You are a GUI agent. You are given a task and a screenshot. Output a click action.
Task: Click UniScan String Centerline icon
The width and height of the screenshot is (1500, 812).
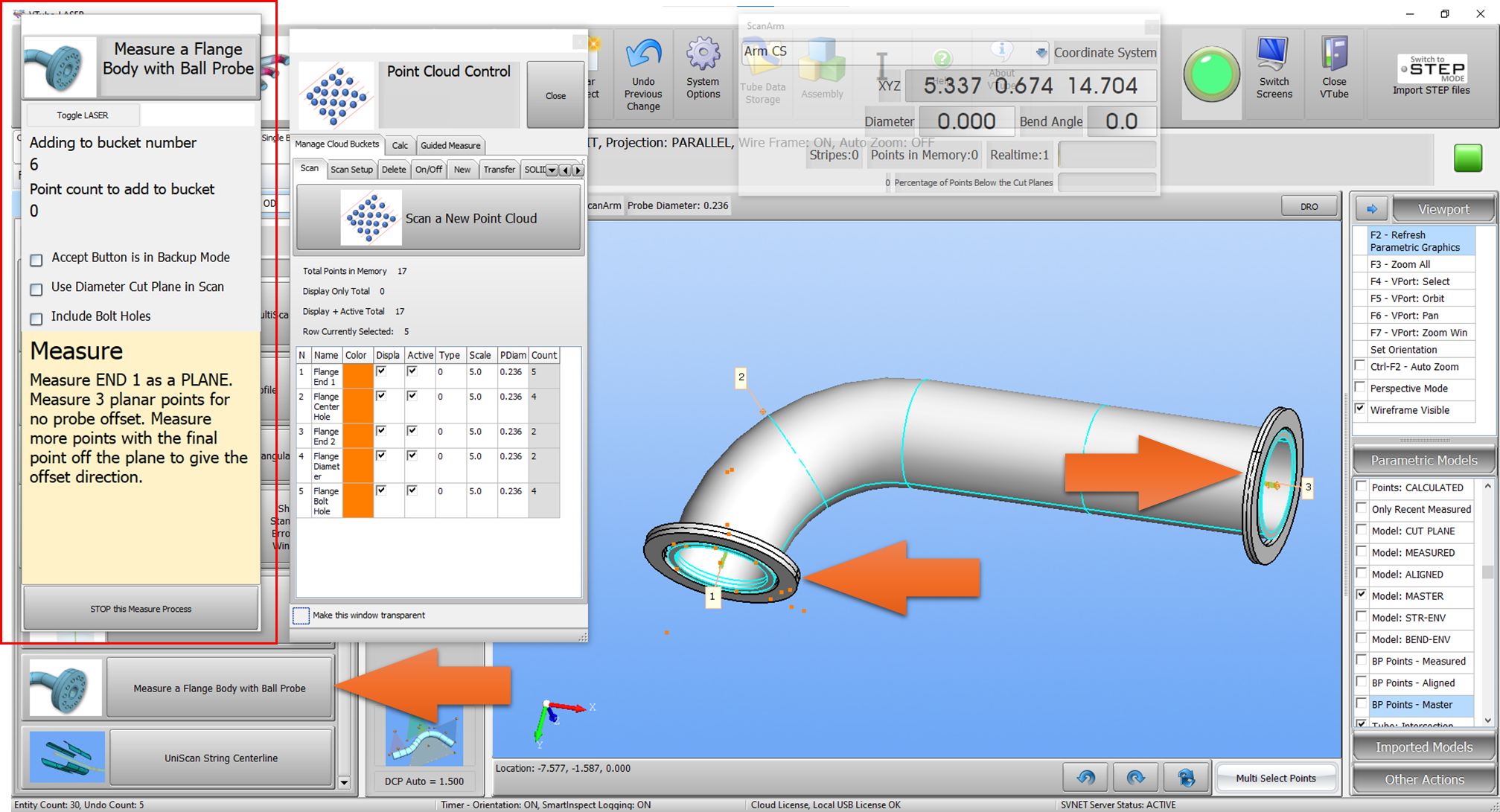[67, 757]
